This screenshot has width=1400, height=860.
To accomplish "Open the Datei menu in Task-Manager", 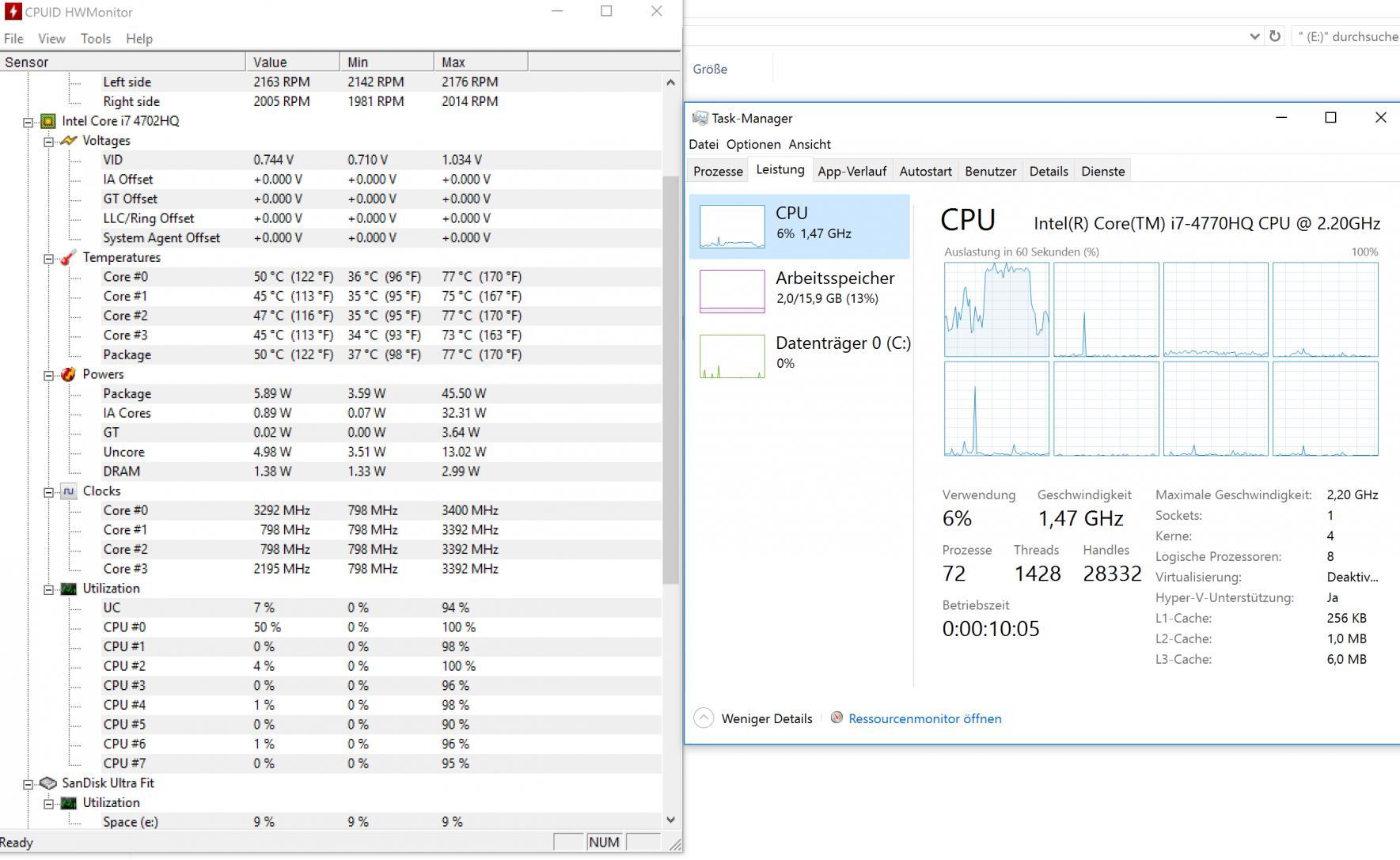I will pos(704,144).
